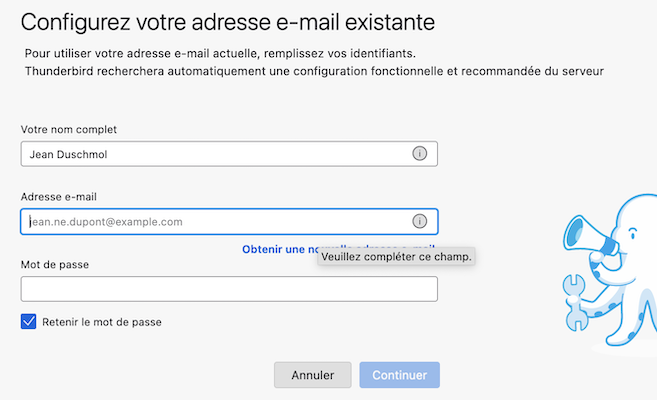This screenshot has height=400, width=657.
Task: Click inside the Mot de passe input field
Action: point(229,289)
